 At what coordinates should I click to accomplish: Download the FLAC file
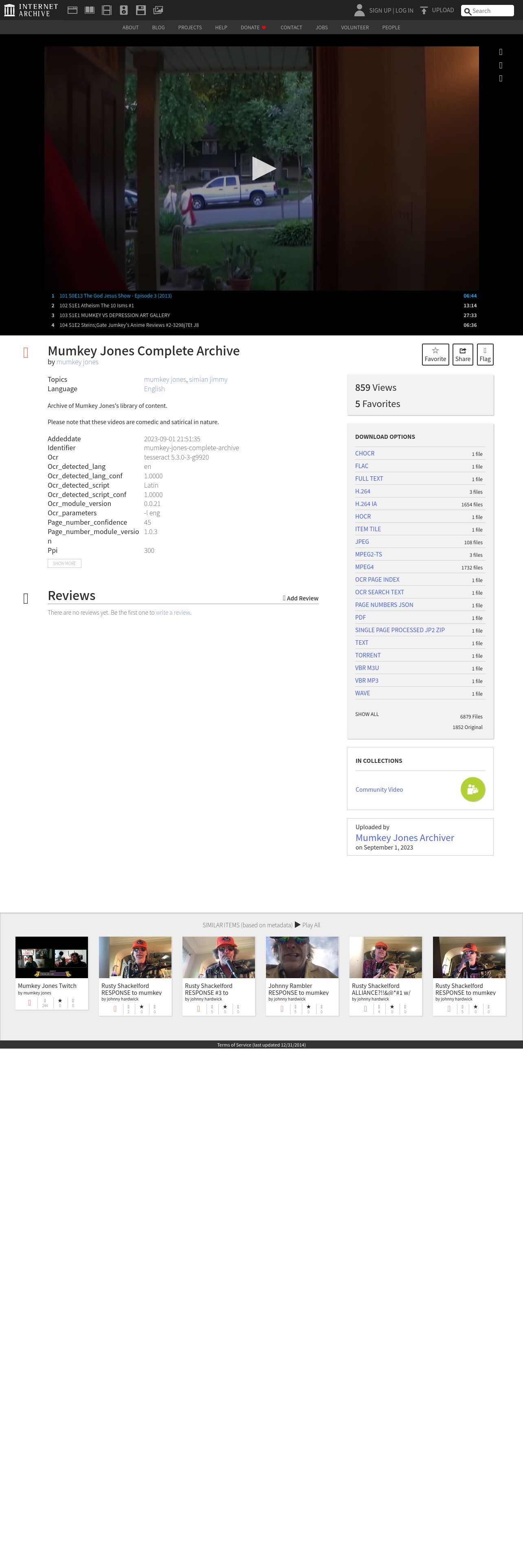coord(362,466)
